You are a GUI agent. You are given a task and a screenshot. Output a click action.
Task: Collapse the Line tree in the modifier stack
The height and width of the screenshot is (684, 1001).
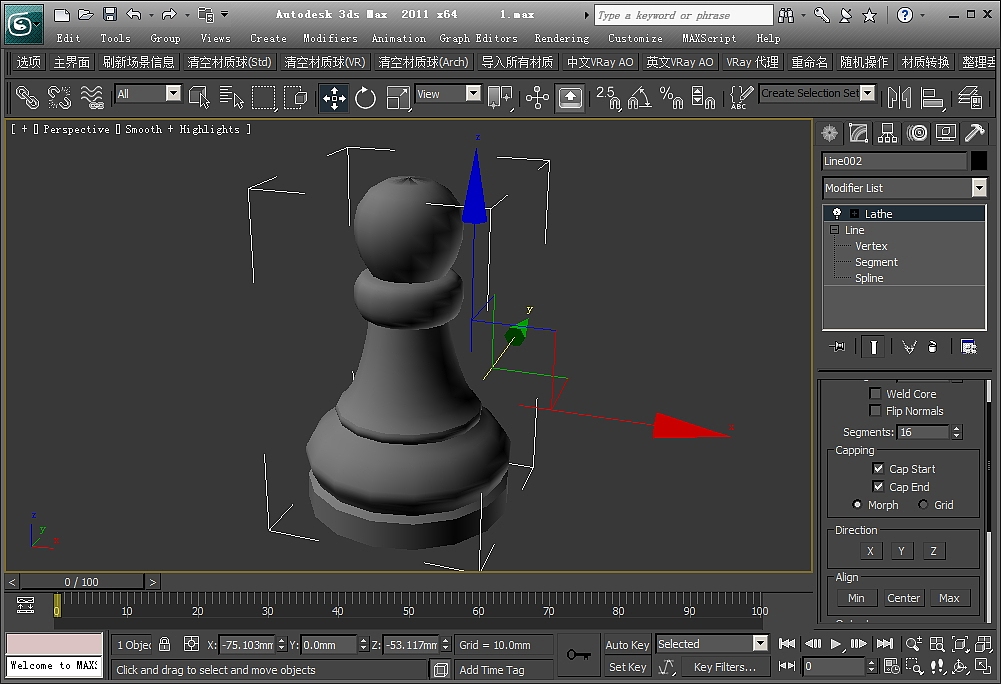click(x=834, y=229)
